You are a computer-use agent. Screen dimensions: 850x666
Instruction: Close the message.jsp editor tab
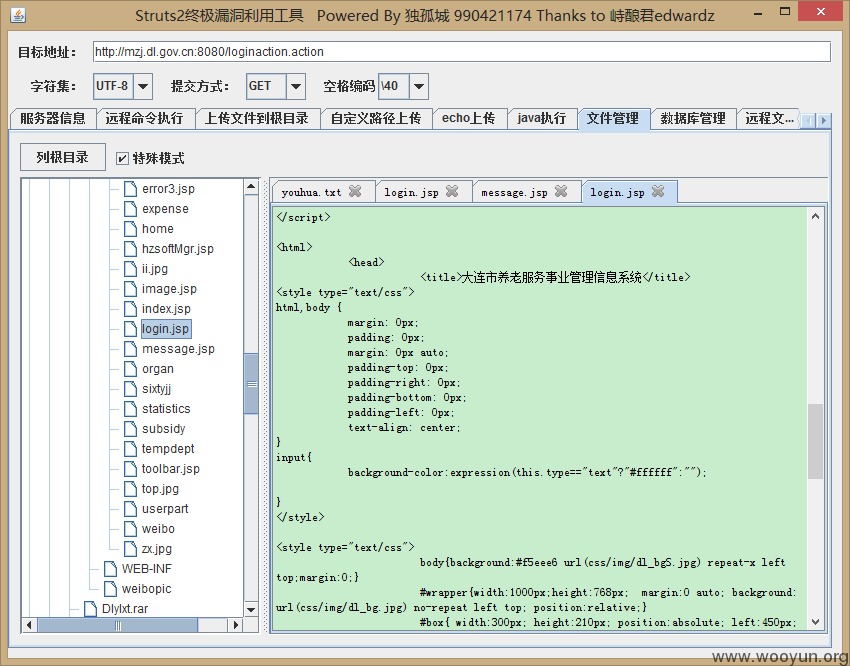[x=561, y=191]
